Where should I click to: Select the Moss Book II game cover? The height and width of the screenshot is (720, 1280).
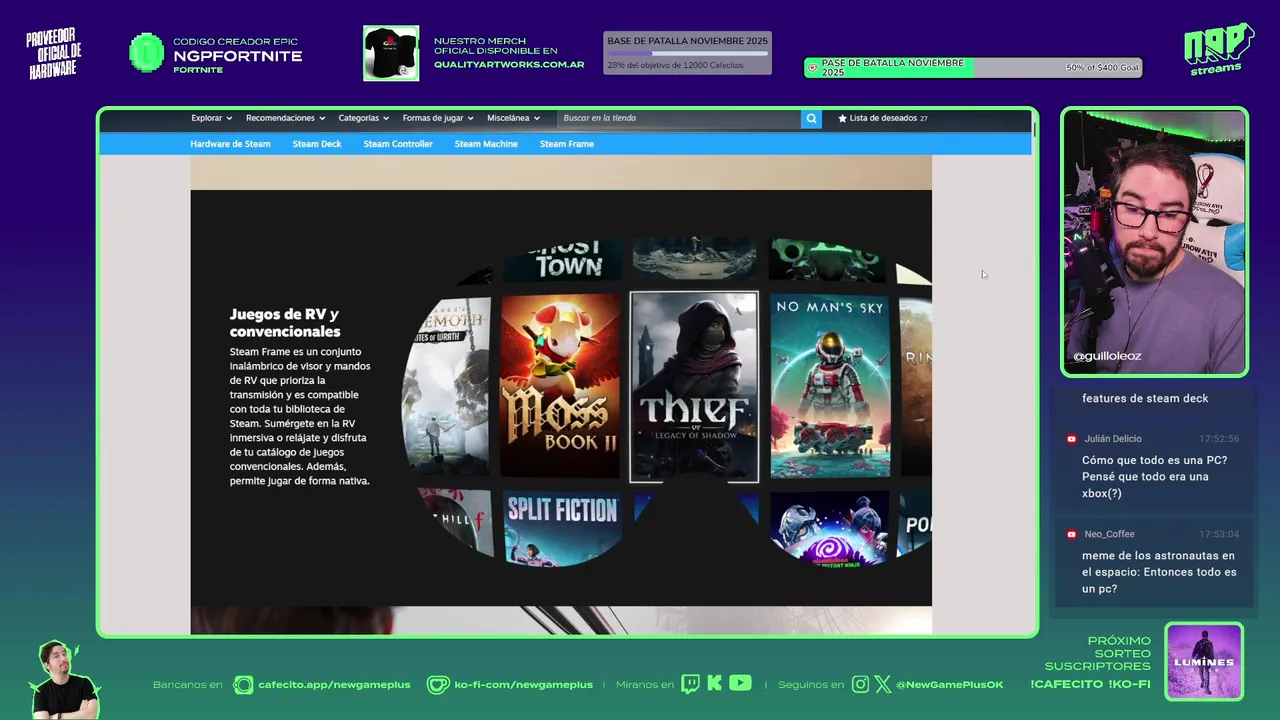coord(560,386)
